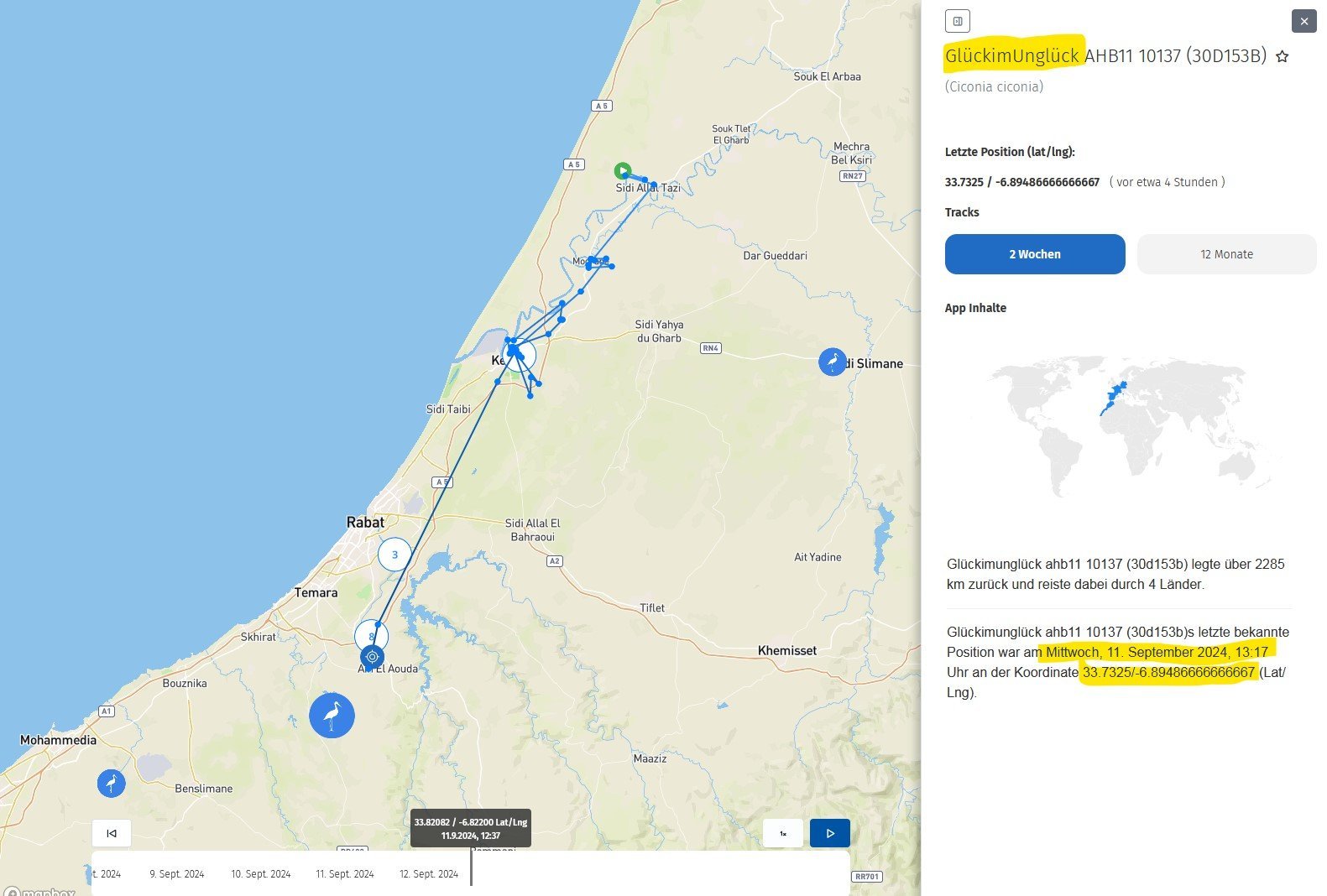Image resolution: width=1327 pixels, height=896 pixels.
Task: Change the 1x playback speed
Action: pos(782,833)
